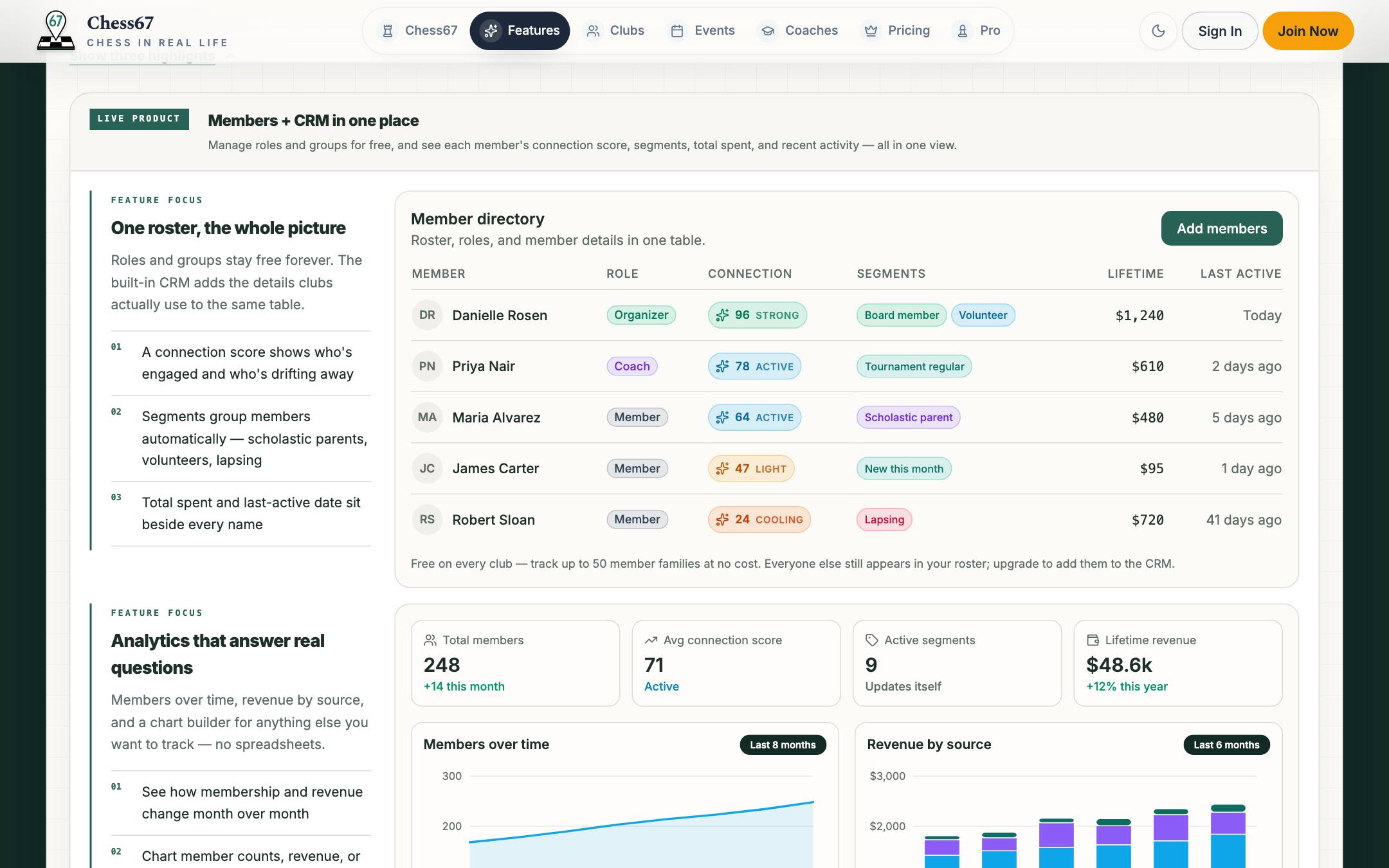Click the Add members button
The height and width of the screenshot is (868, 1389).
click(1222, 228)
